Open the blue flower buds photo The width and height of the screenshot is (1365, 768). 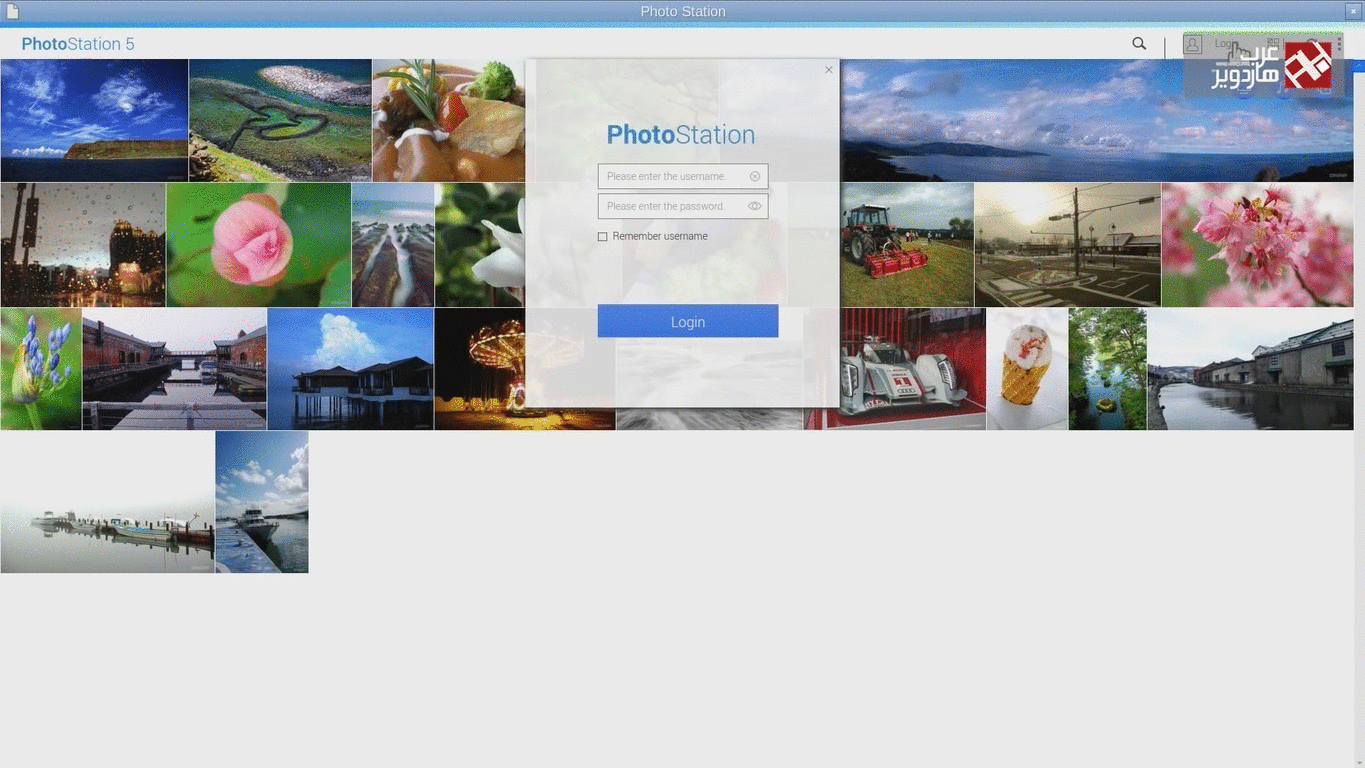[41, 369]
